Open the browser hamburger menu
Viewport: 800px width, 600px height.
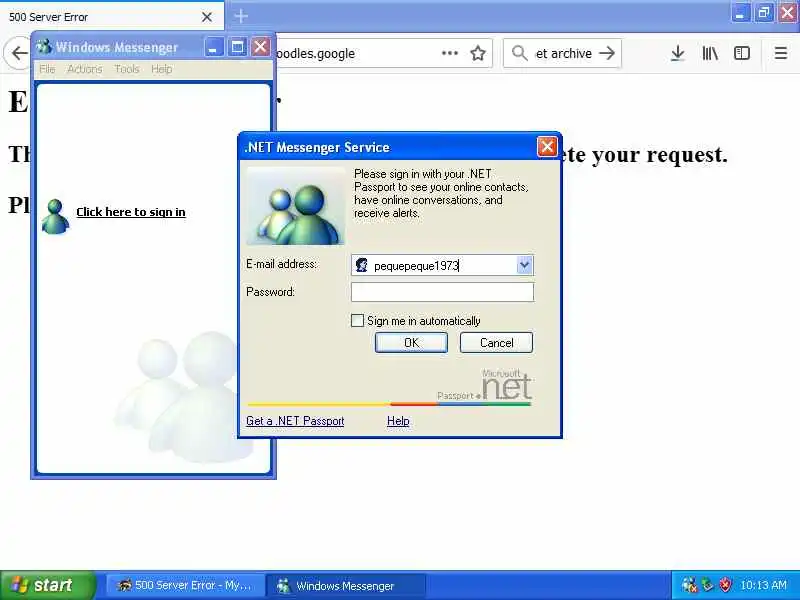coord(781,53)
